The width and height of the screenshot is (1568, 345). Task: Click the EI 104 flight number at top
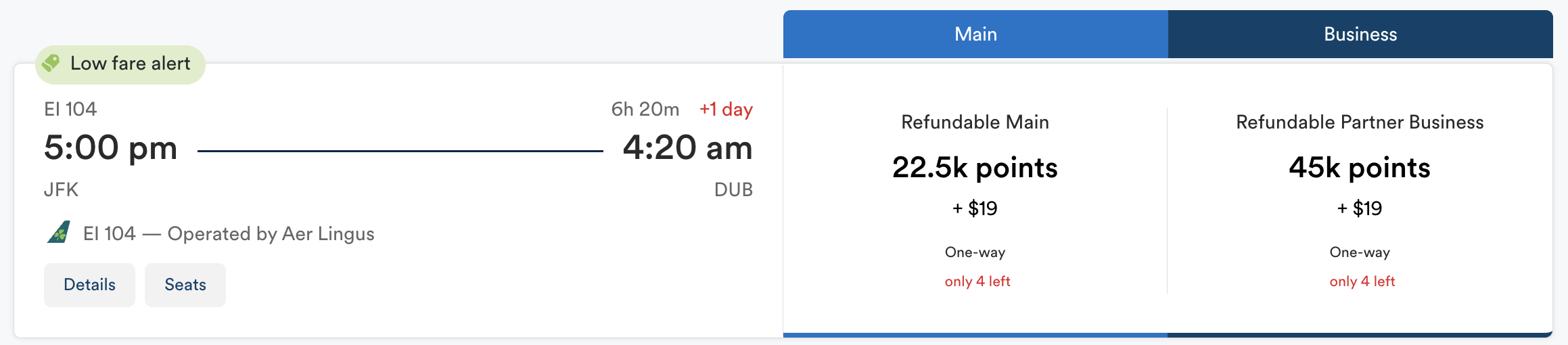tap(70, 109)
